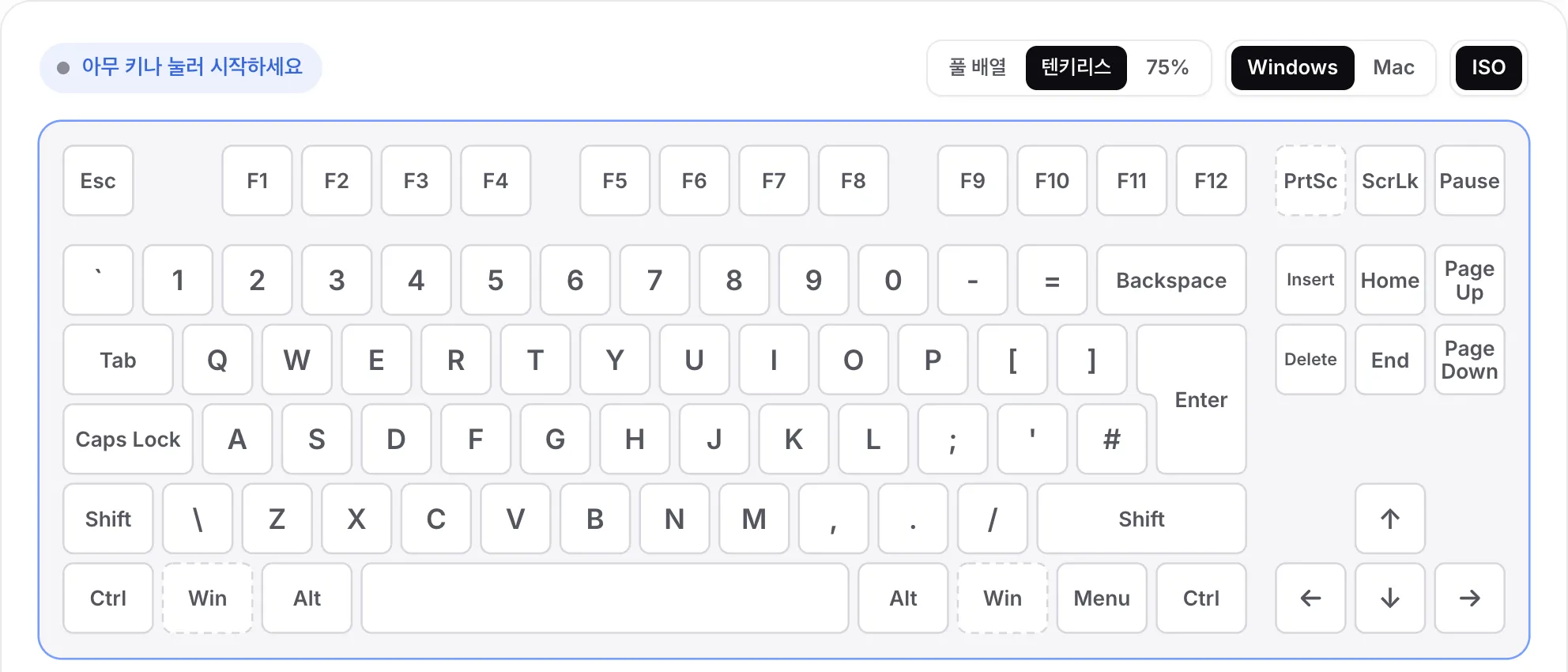Switch to Windows key layout
This screenshot has width=1568, height=672.
1292,67
